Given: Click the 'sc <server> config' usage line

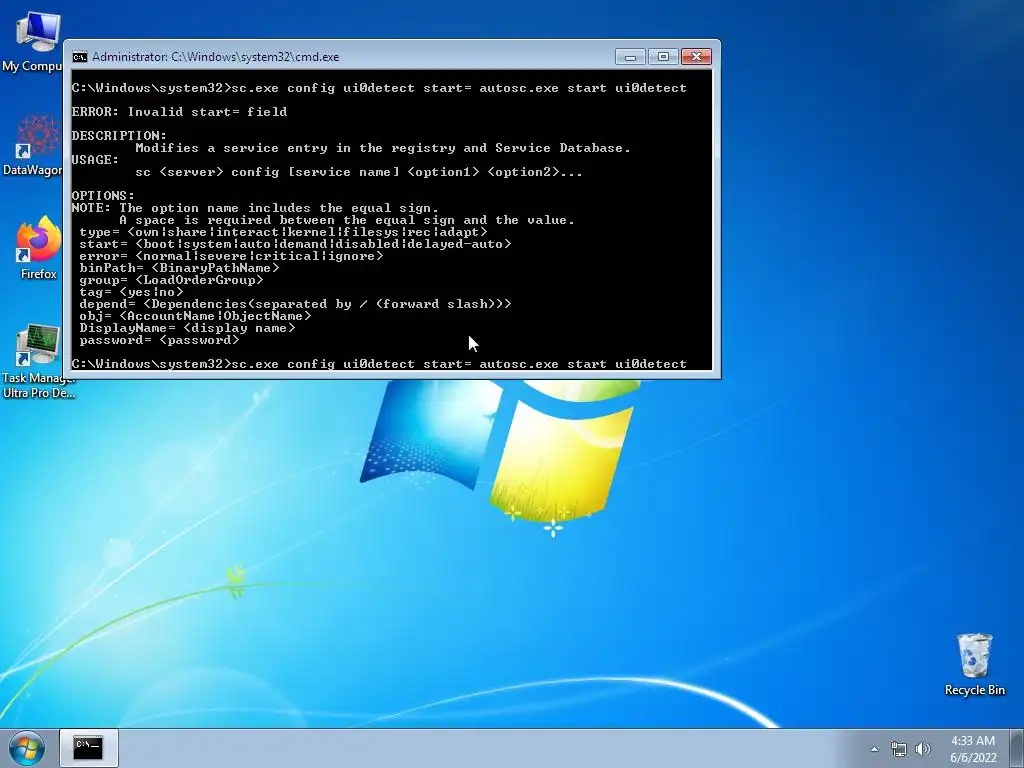Looking at the screenshot, I should coord(359,172).
